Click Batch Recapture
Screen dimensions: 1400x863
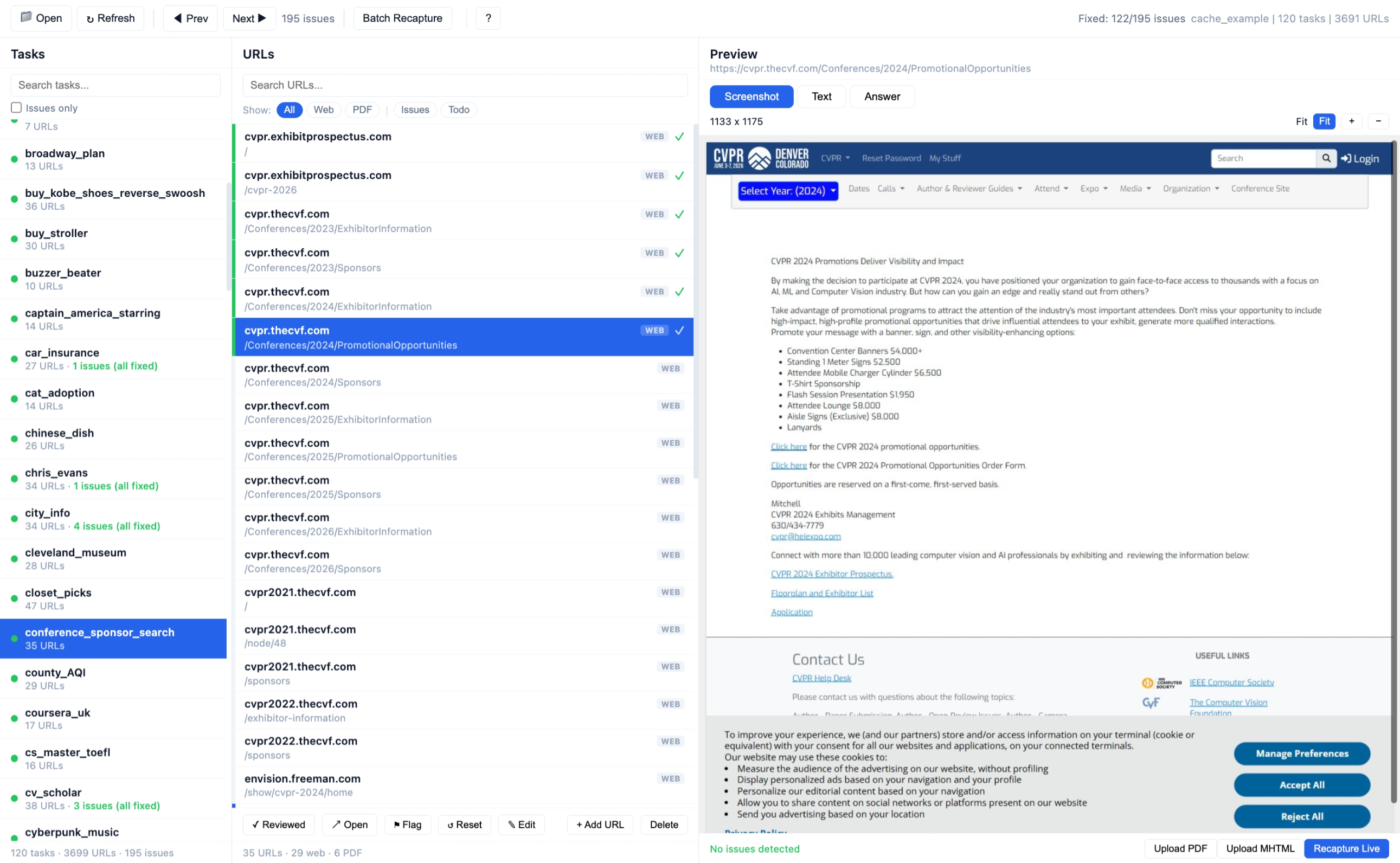point(402,18)
